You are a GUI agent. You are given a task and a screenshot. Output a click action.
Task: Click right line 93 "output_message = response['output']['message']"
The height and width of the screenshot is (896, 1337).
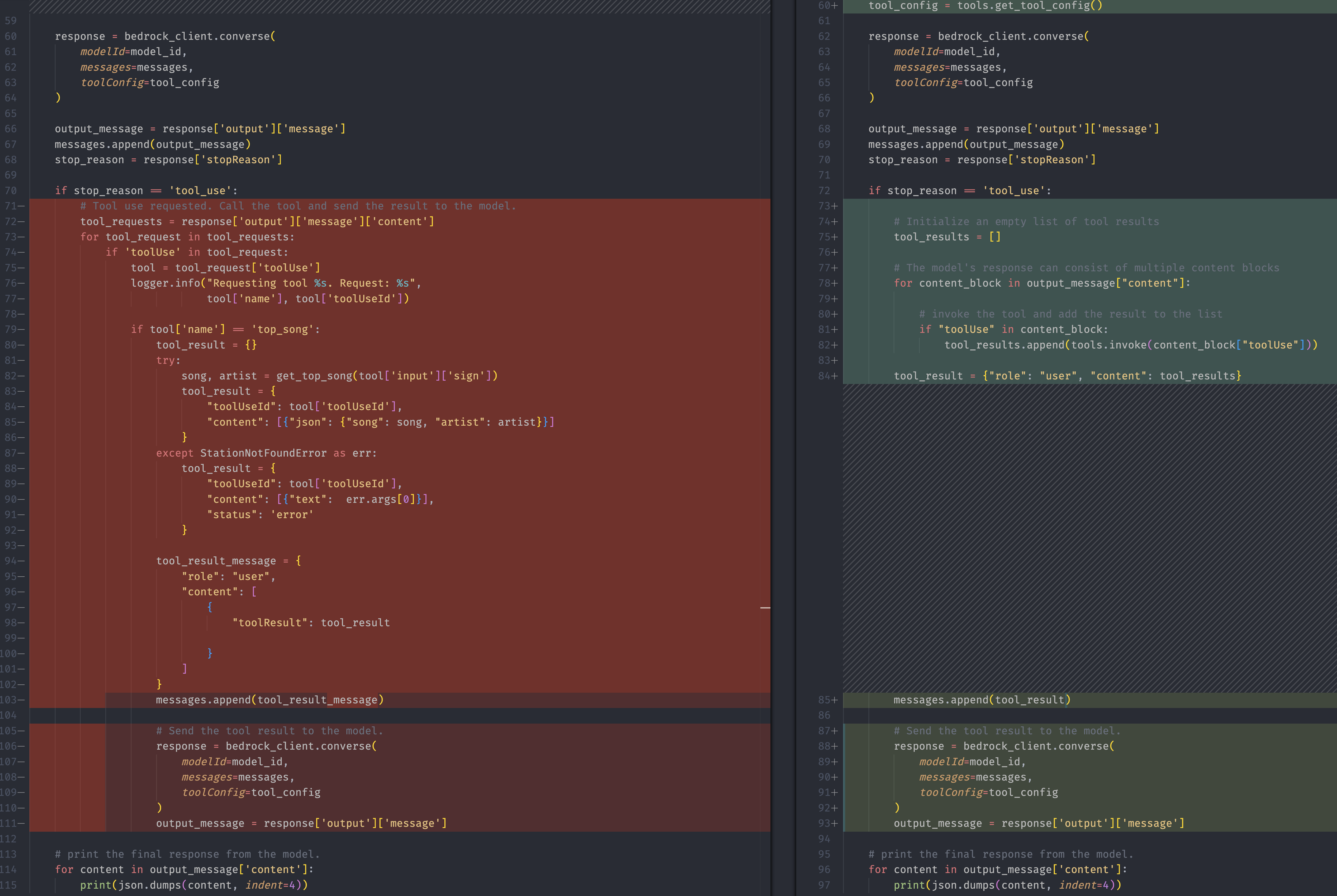(1039, 823)
